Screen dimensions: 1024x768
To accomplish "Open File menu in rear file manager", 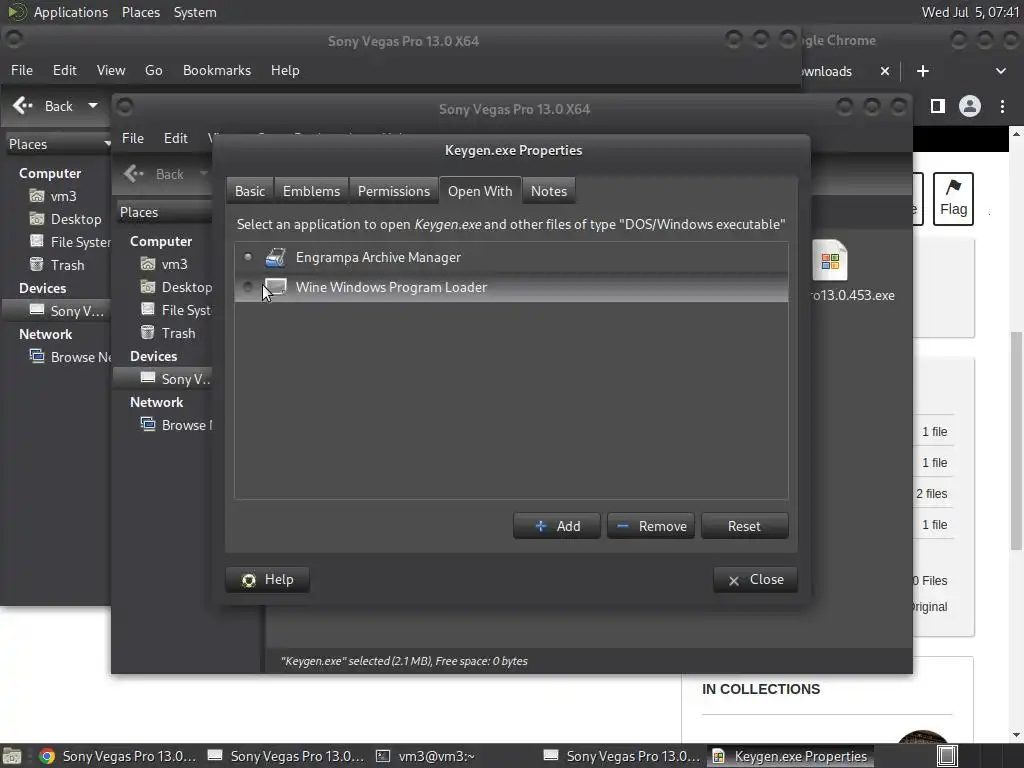I will click(22, 71).
